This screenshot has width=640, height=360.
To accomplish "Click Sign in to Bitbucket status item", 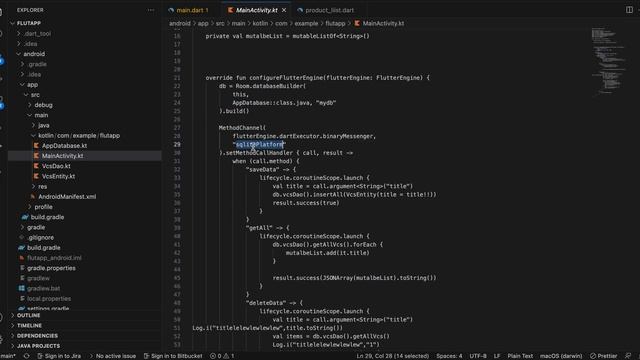I will pos(173,356).
